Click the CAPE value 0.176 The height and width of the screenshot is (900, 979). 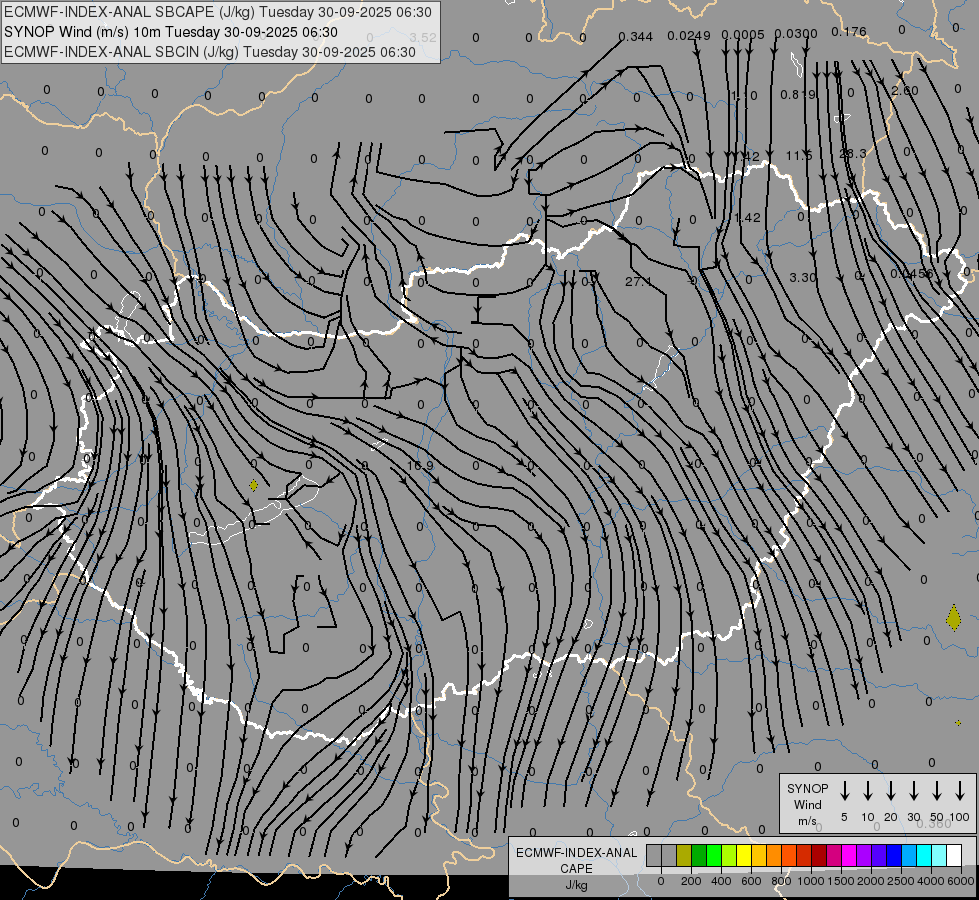(849, 31)
